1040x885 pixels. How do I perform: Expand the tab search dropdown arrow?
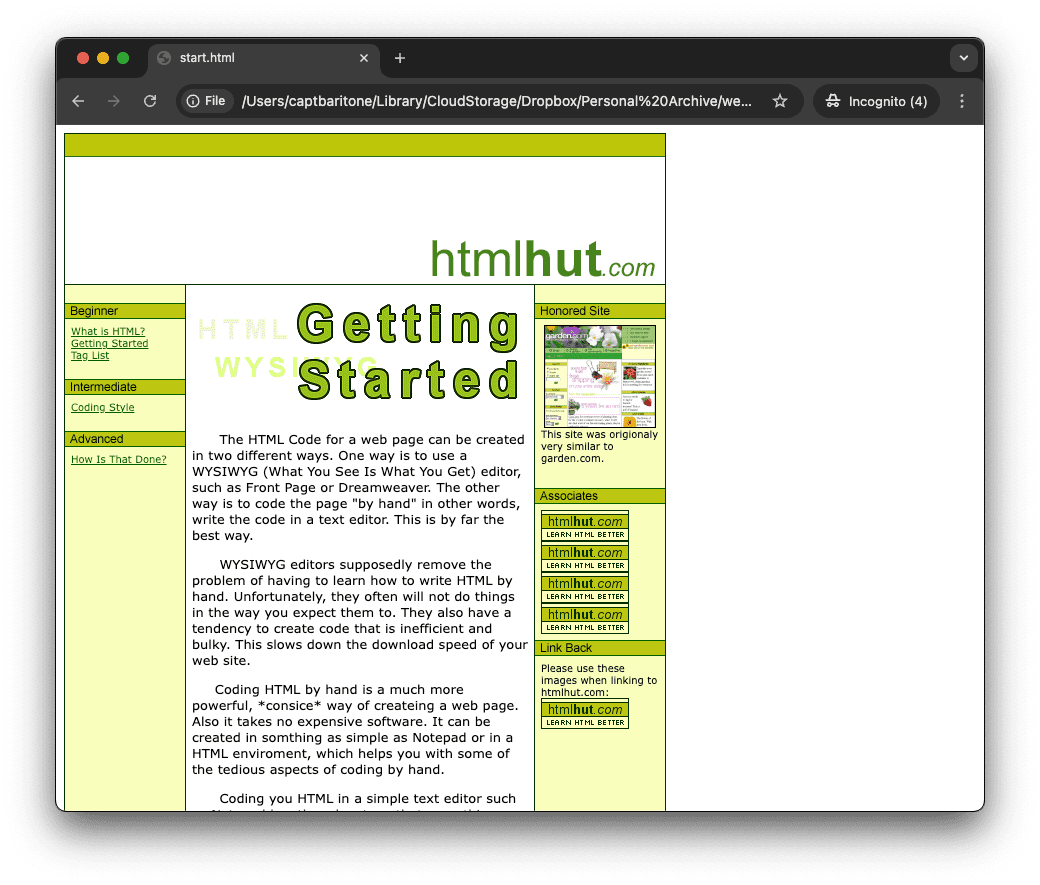[x=963, y=58]
